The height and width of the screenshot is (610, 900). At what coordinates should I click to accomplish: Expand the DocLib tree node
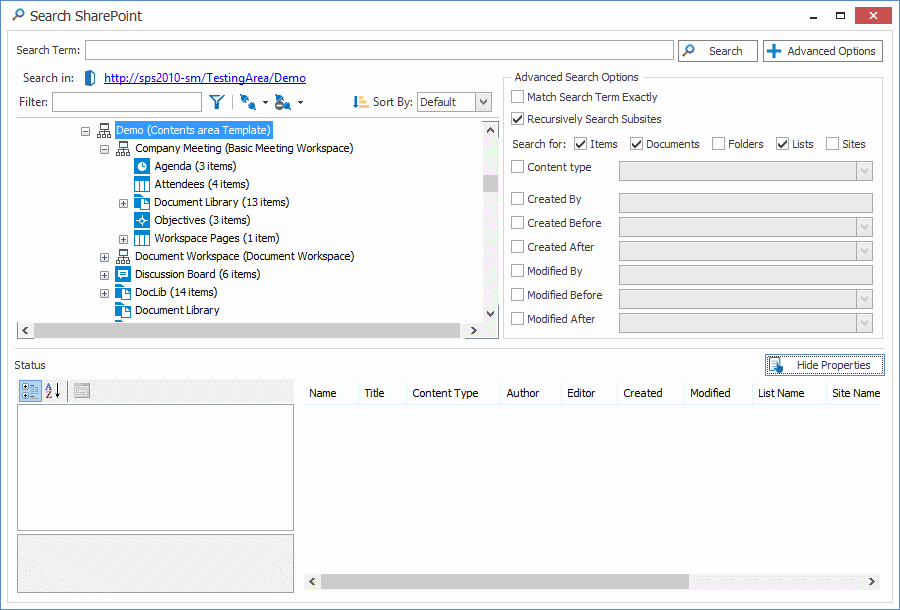(x=104, y=293)
